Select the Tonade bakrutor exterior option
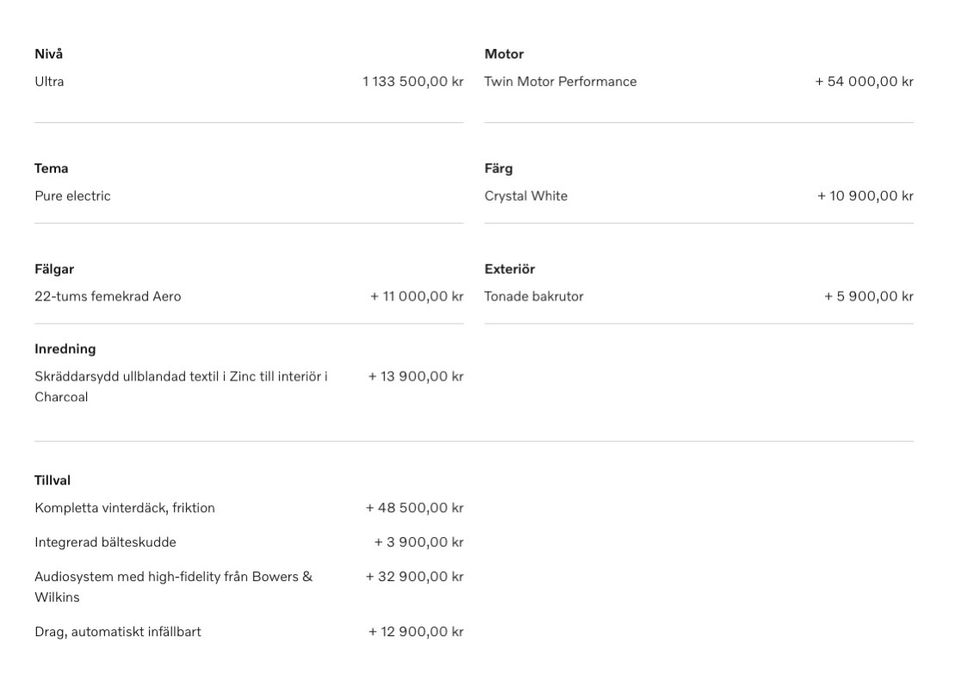 [534, 297]
